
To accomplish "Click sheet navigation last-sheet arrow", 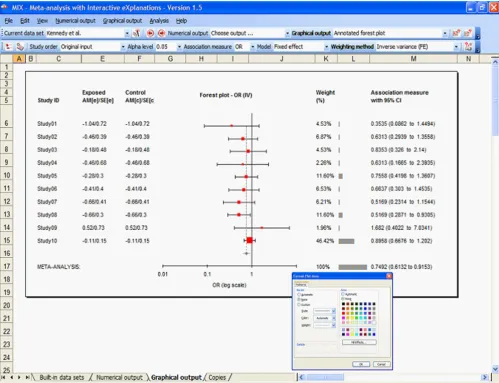I will click(27, 377).
